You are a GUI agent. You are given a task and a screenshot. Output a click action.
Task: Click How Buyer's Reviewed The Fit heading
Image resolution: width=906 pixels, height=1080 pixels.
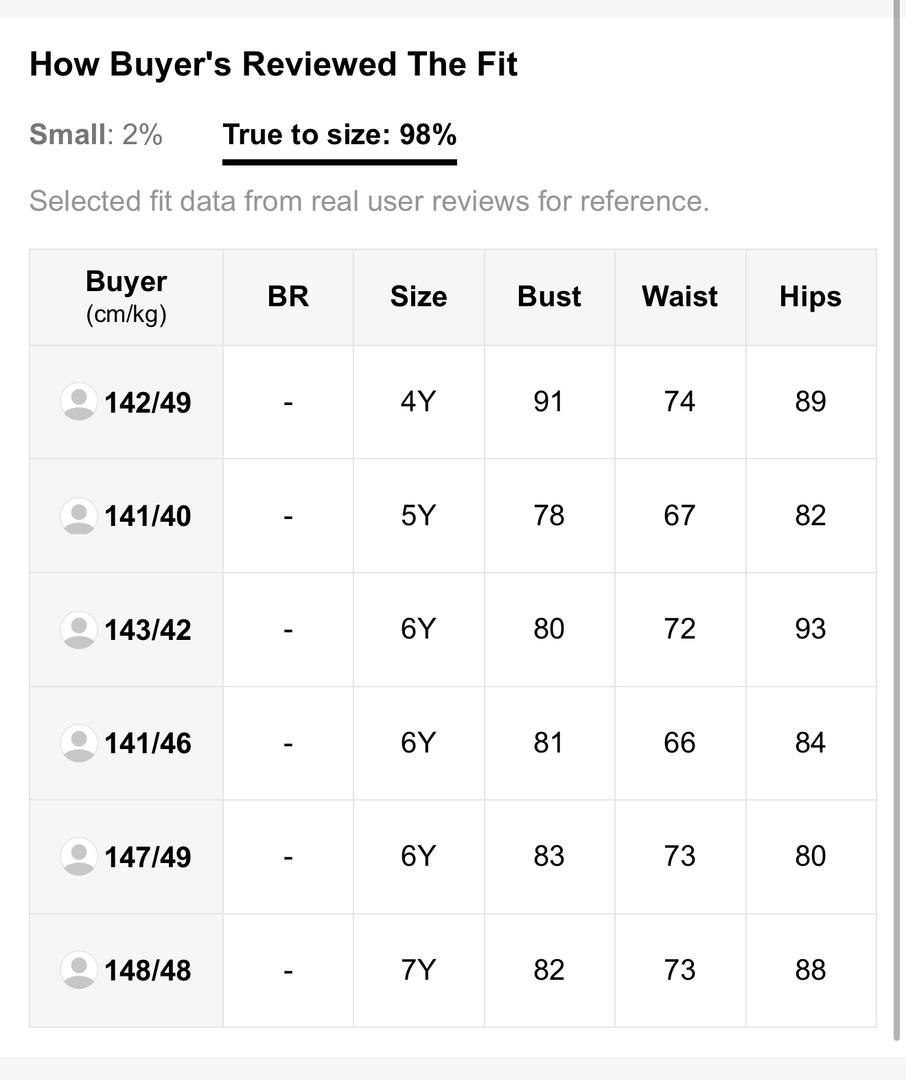coord(273,64)
